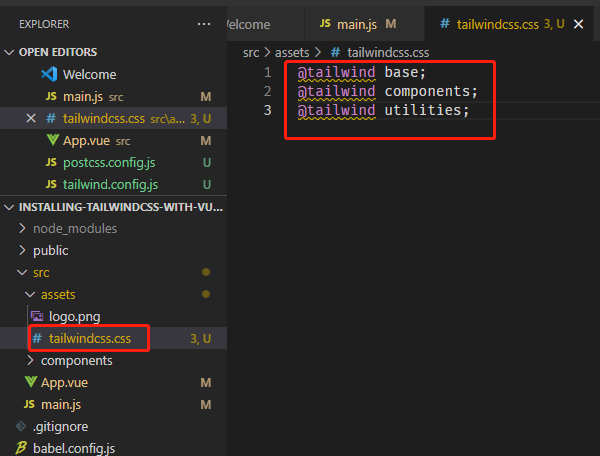The image size is (600, 456).
Task: Click JS icon of main.js in src folder
Action: [29, 404]
